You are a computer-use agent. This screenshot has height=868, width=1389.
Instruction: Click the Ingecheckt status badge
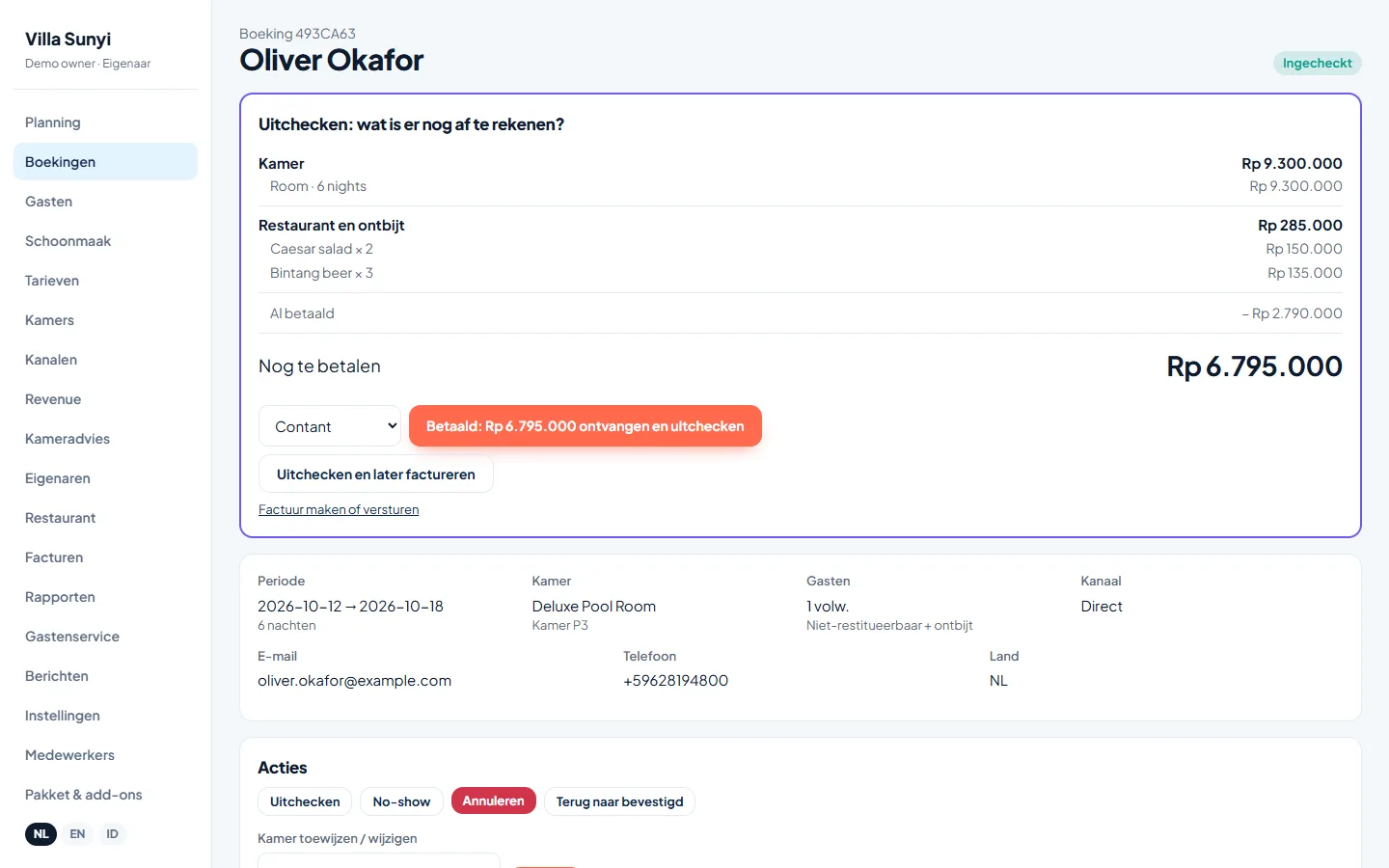pos(1318,64)
